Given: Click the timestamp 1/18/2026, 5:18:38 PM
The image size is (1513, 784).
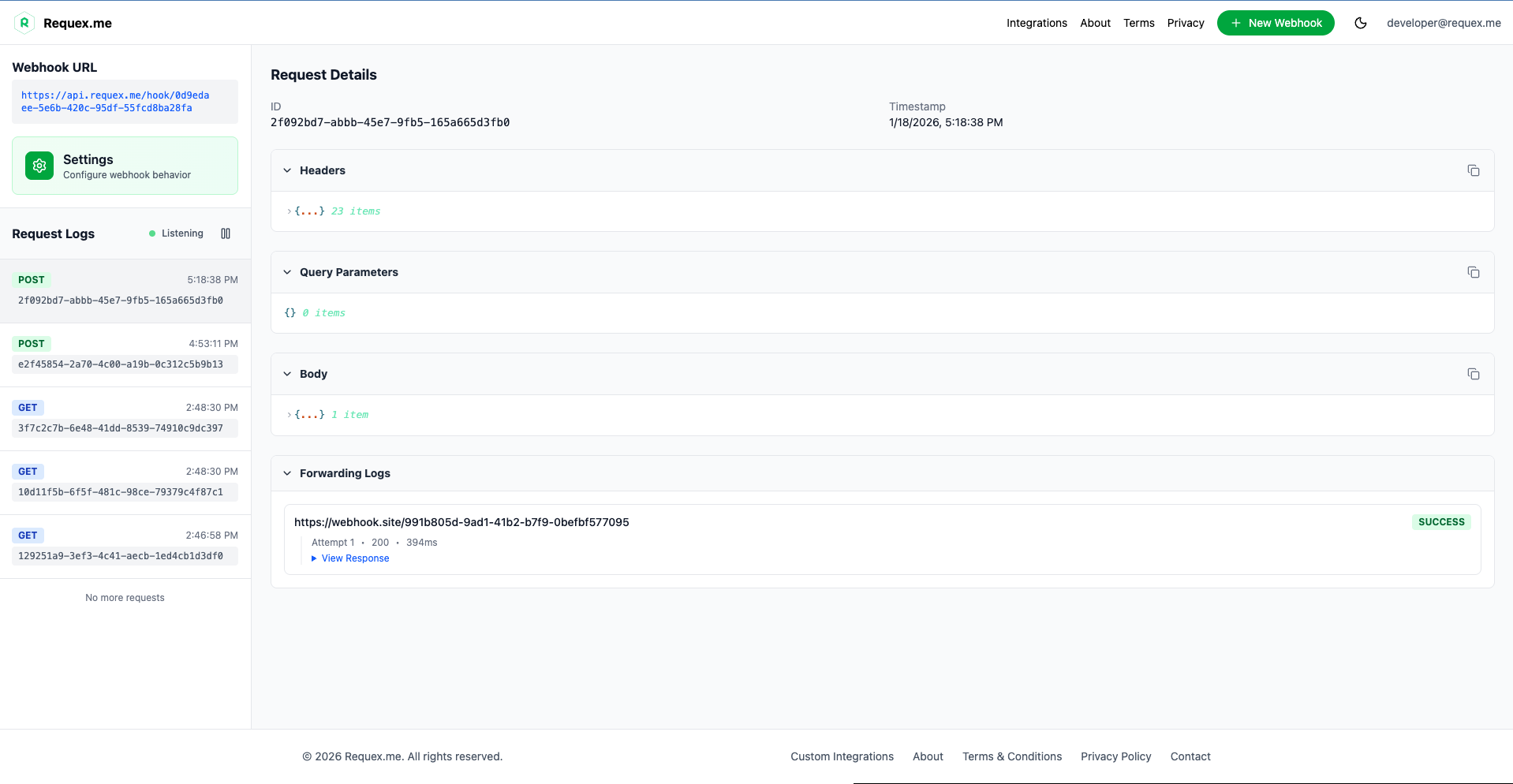Looking at the screenshot, I should point(946,122).
